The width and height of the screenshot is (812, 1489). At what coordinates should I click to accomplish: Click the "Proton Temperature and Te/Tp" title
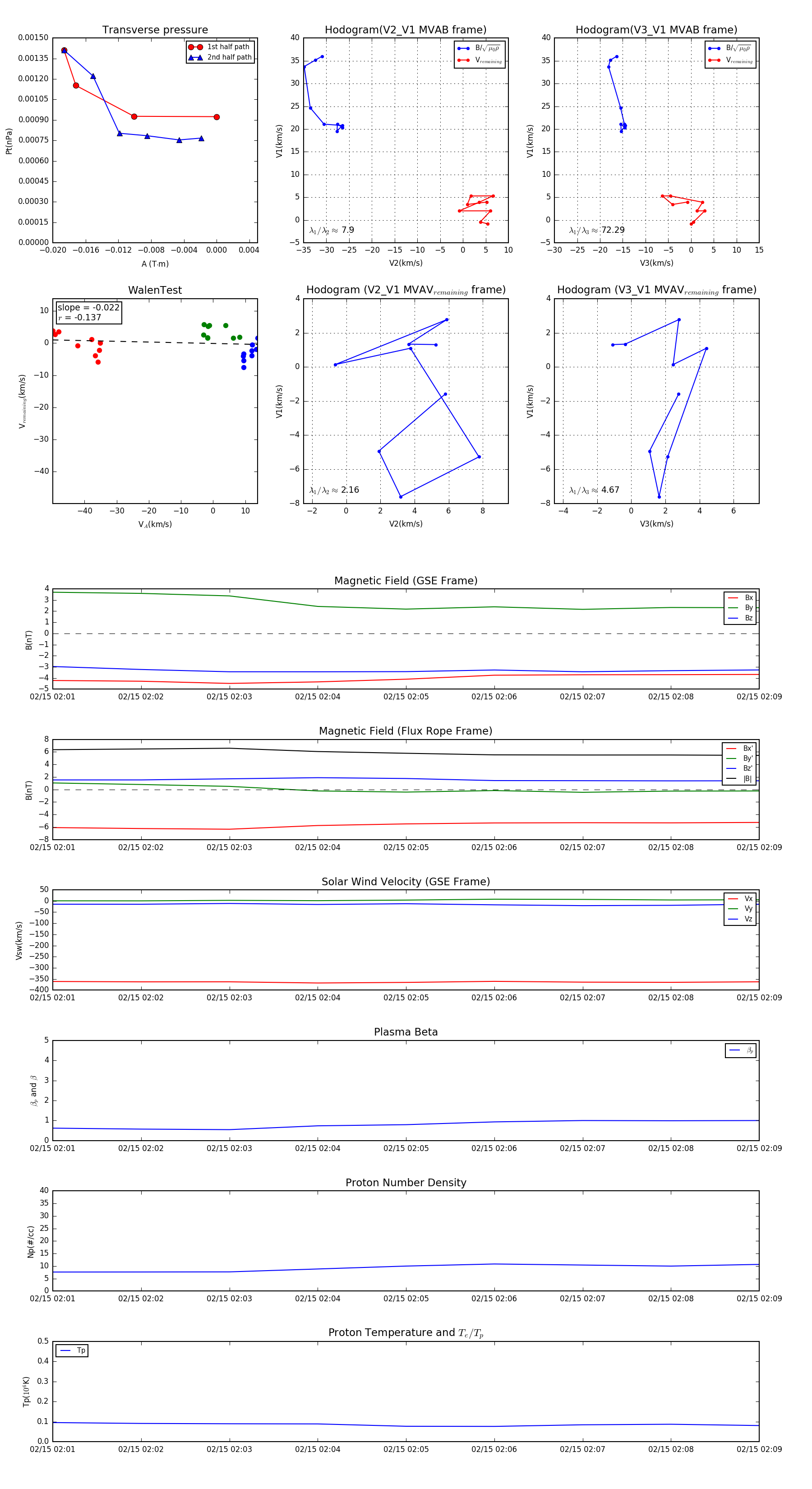pyautogui.click(x=406, y=1333)
